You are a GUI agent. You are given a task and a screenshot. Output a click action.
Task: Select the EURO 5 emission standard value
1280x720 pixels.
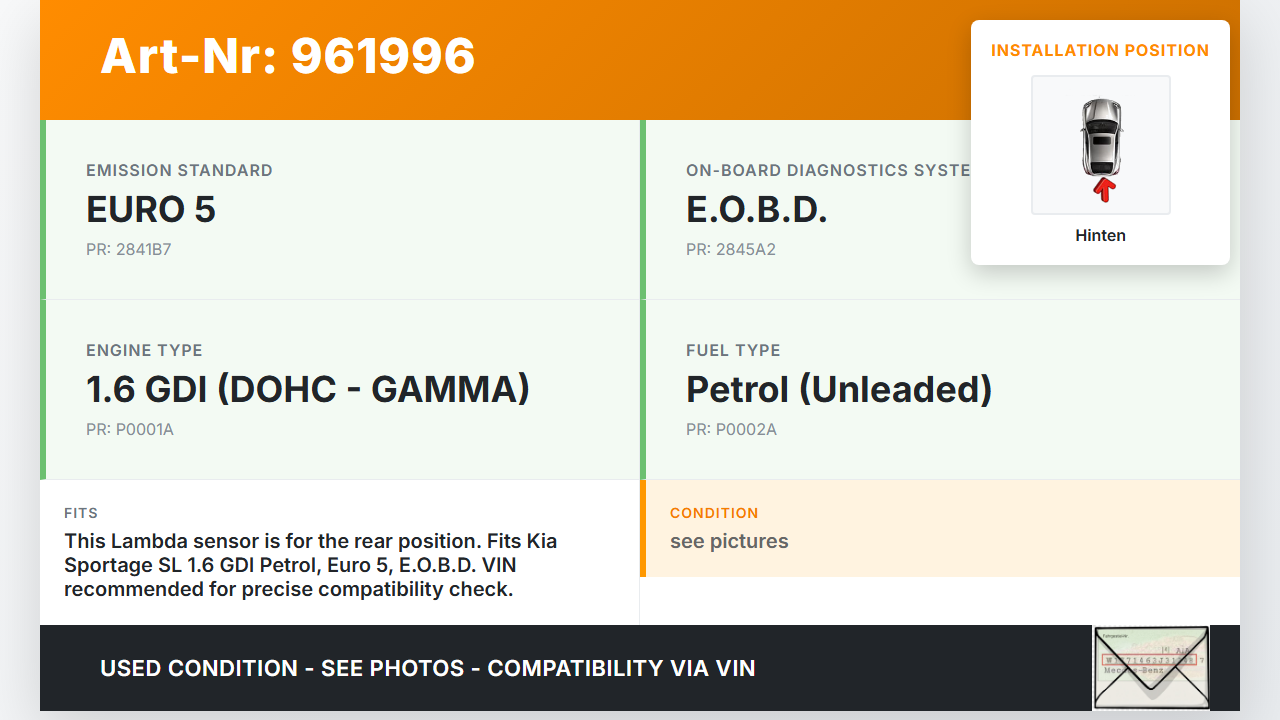[x=151, y=210]
